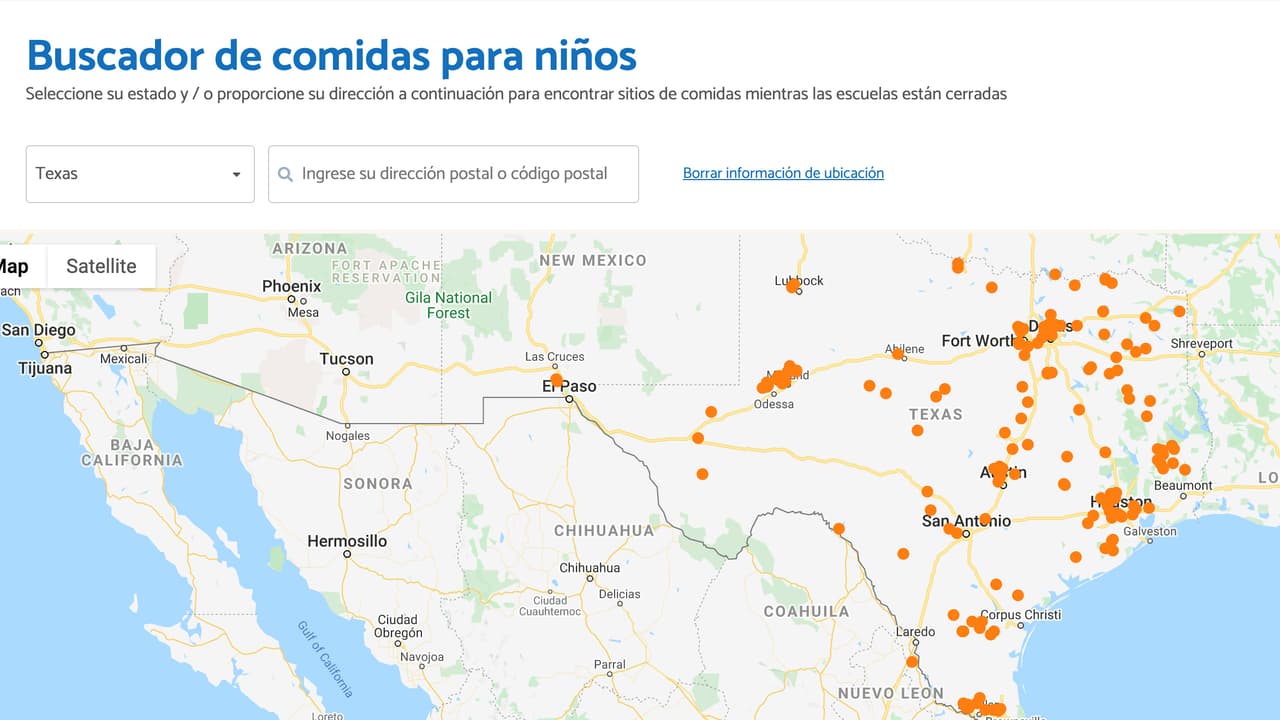Open the Texas state dropdown
Image resolution: width=1280 pixels, height=720 pixels.
pos(140,174)
